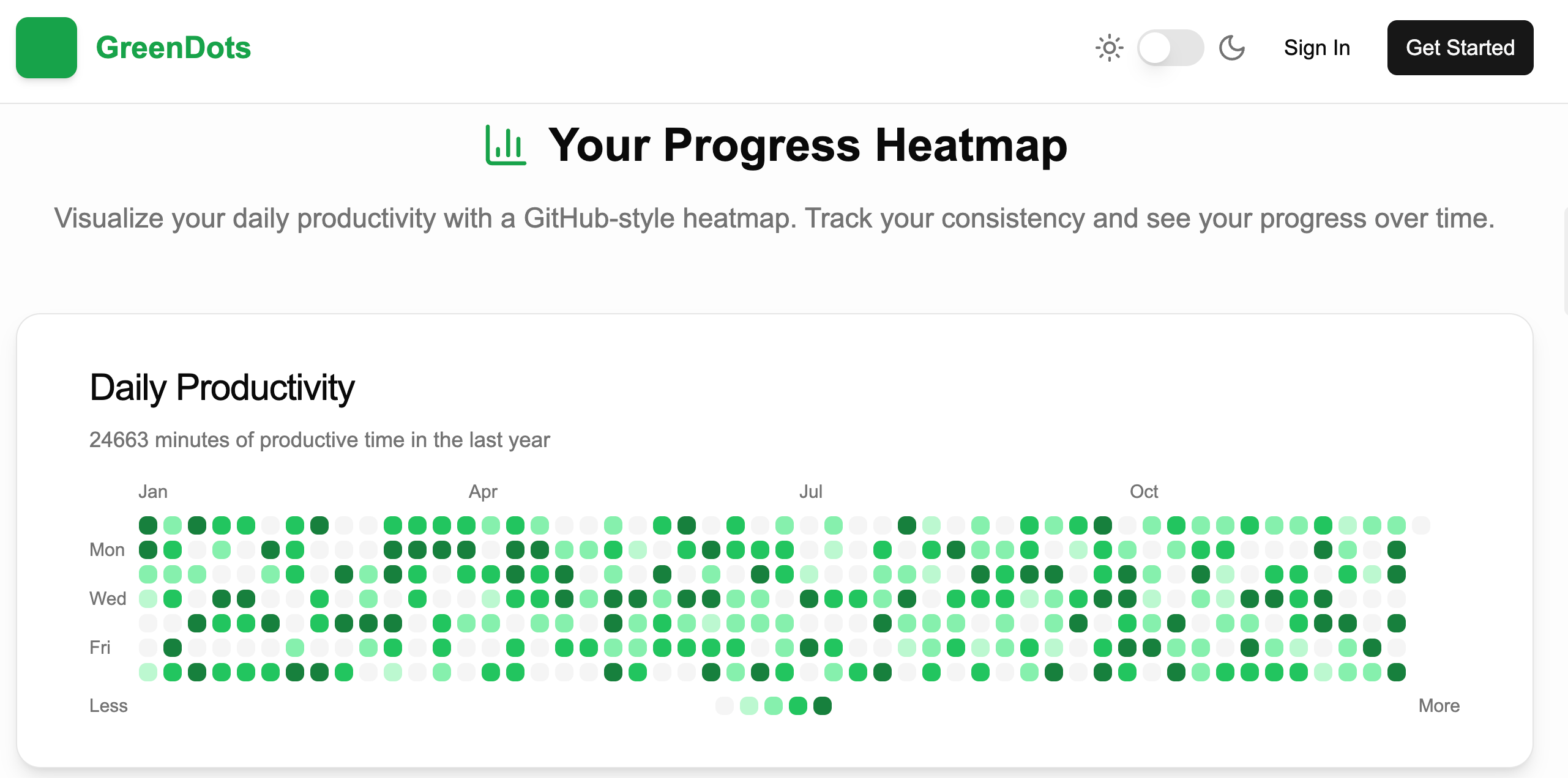This screenshot has height=778, width=1568.
Task: Open the Sign In link
Action: [1317, 48]
